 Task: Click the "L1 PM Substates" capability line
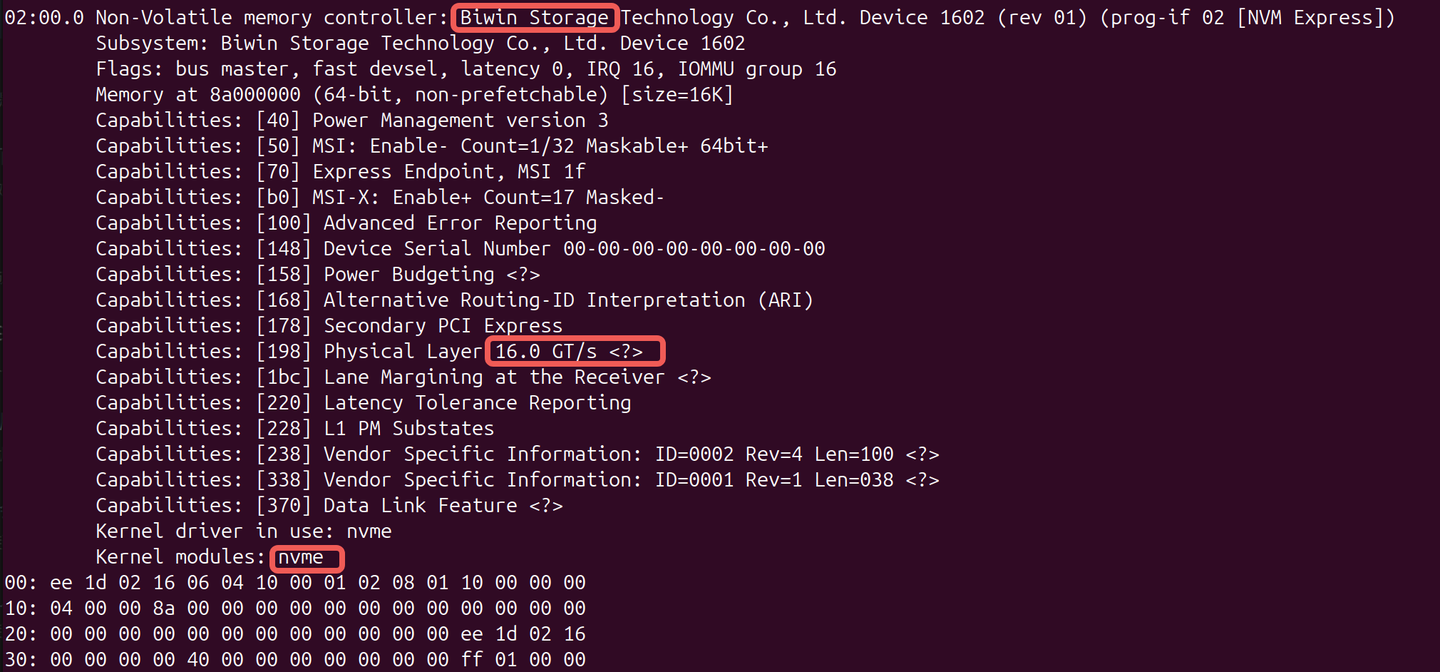tap(295, 428)
